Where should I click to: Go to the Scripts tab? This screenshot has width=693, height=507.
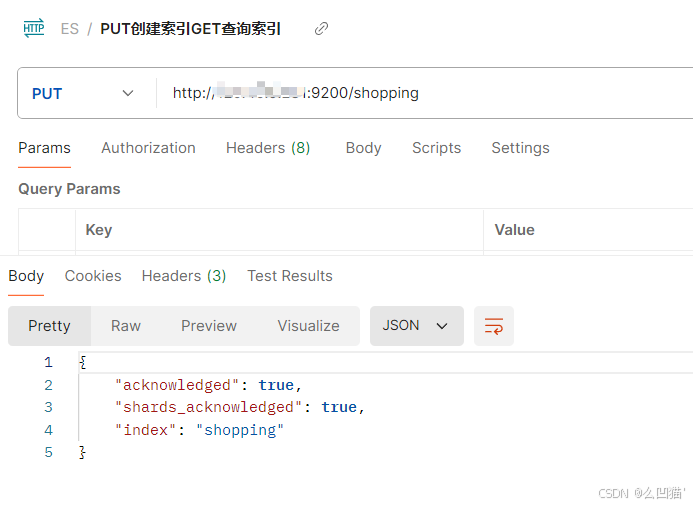(436, 148)
